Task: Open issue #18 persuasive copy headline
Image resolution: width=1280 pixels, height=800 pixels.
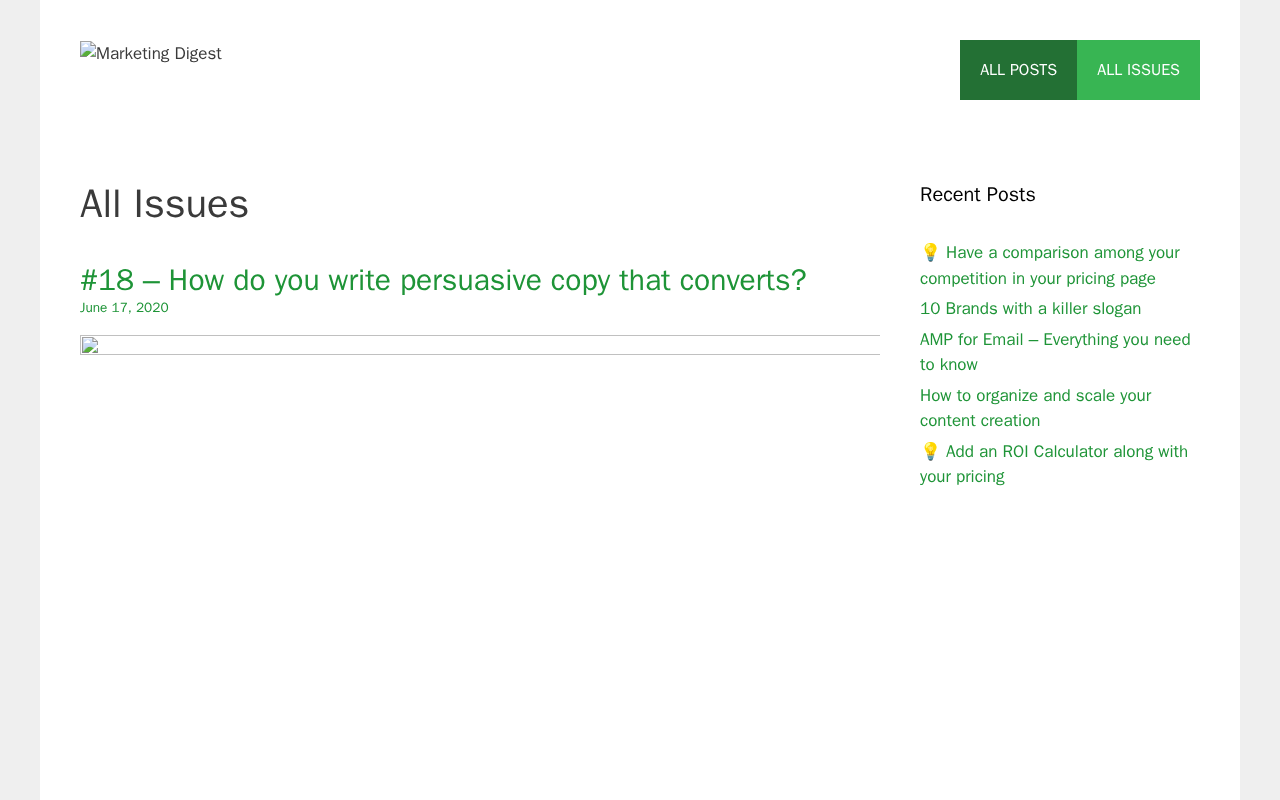Action: (443, 280)
